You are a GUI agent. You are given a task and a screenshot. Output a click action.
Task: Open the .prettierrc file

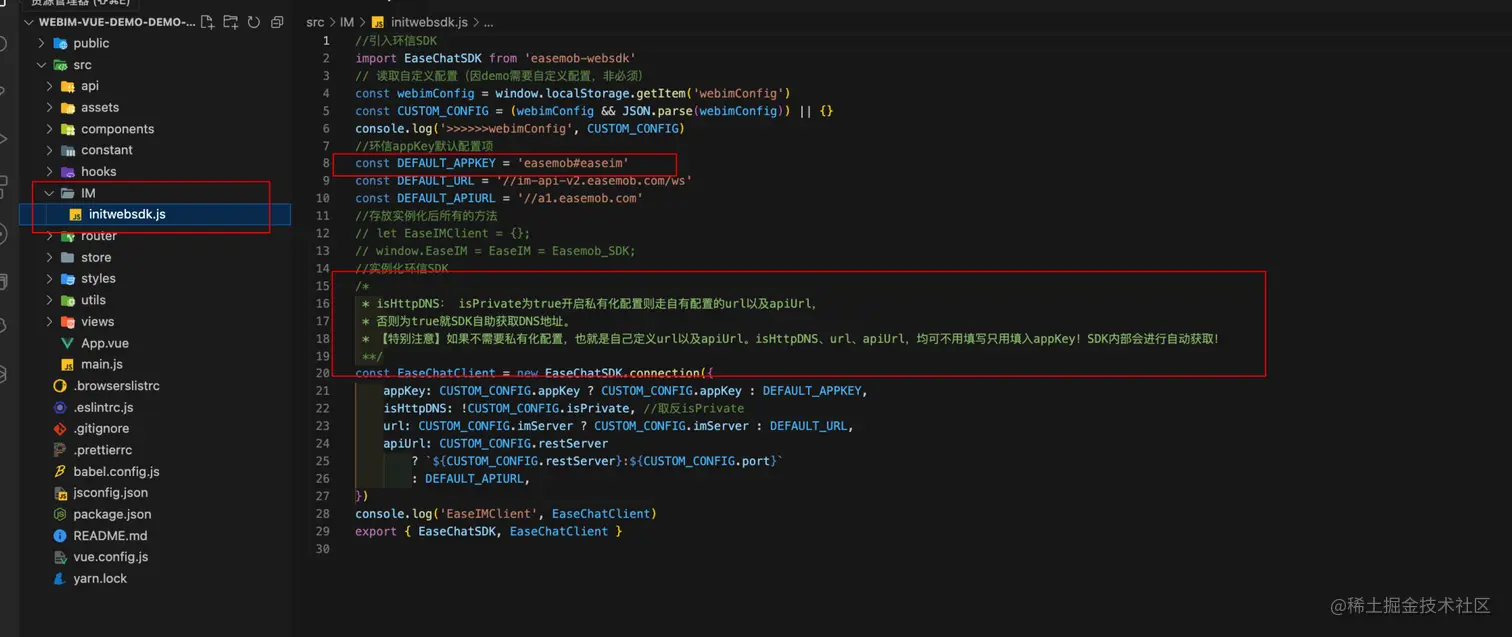(x=102, y=450)
